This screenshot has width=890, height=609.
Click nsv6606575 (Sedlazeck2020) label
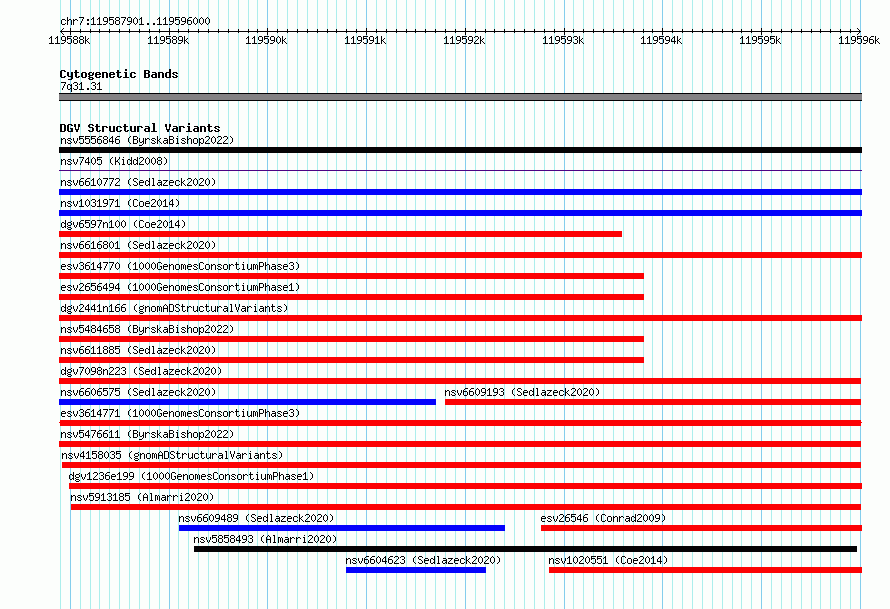(x=138, y=392)
